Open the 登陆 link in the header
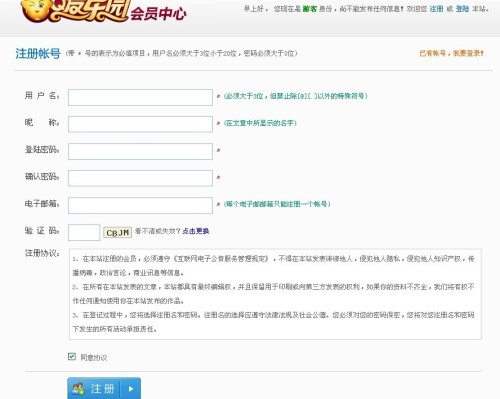 (x=462, y=9)
